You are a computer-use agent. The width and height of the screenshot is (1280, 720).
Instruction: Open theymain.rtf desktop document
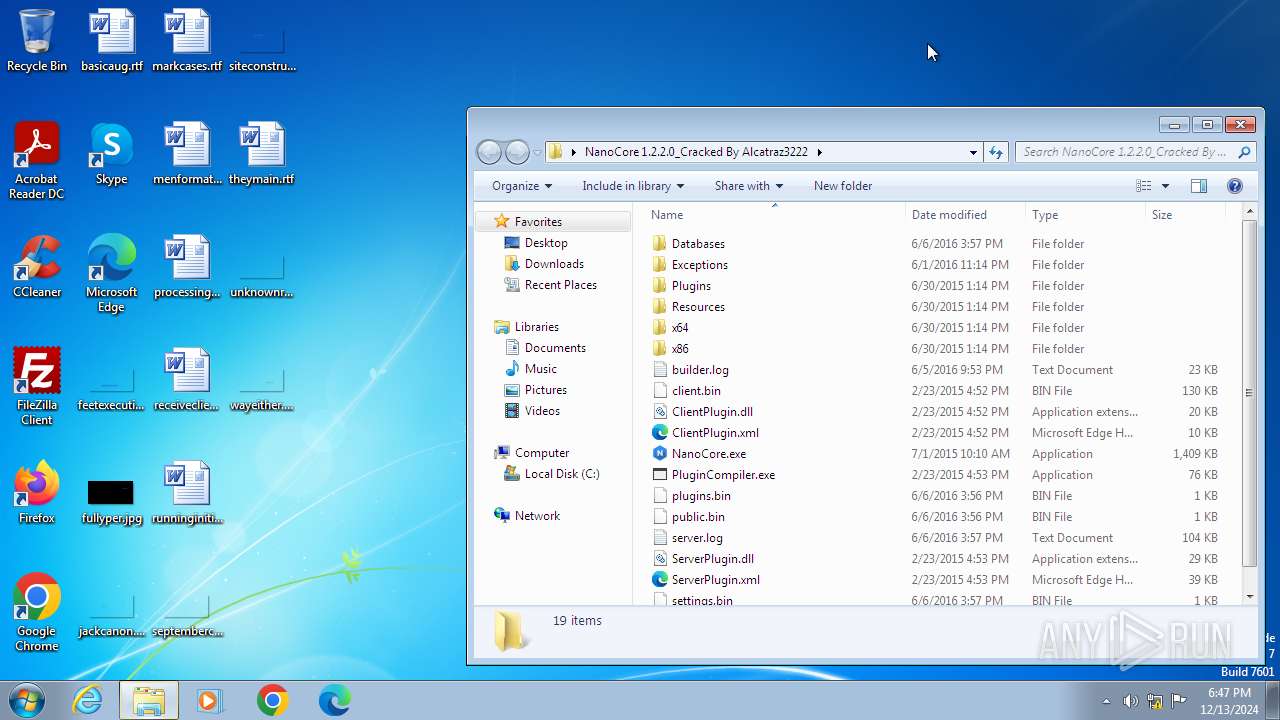coord(262,154)
